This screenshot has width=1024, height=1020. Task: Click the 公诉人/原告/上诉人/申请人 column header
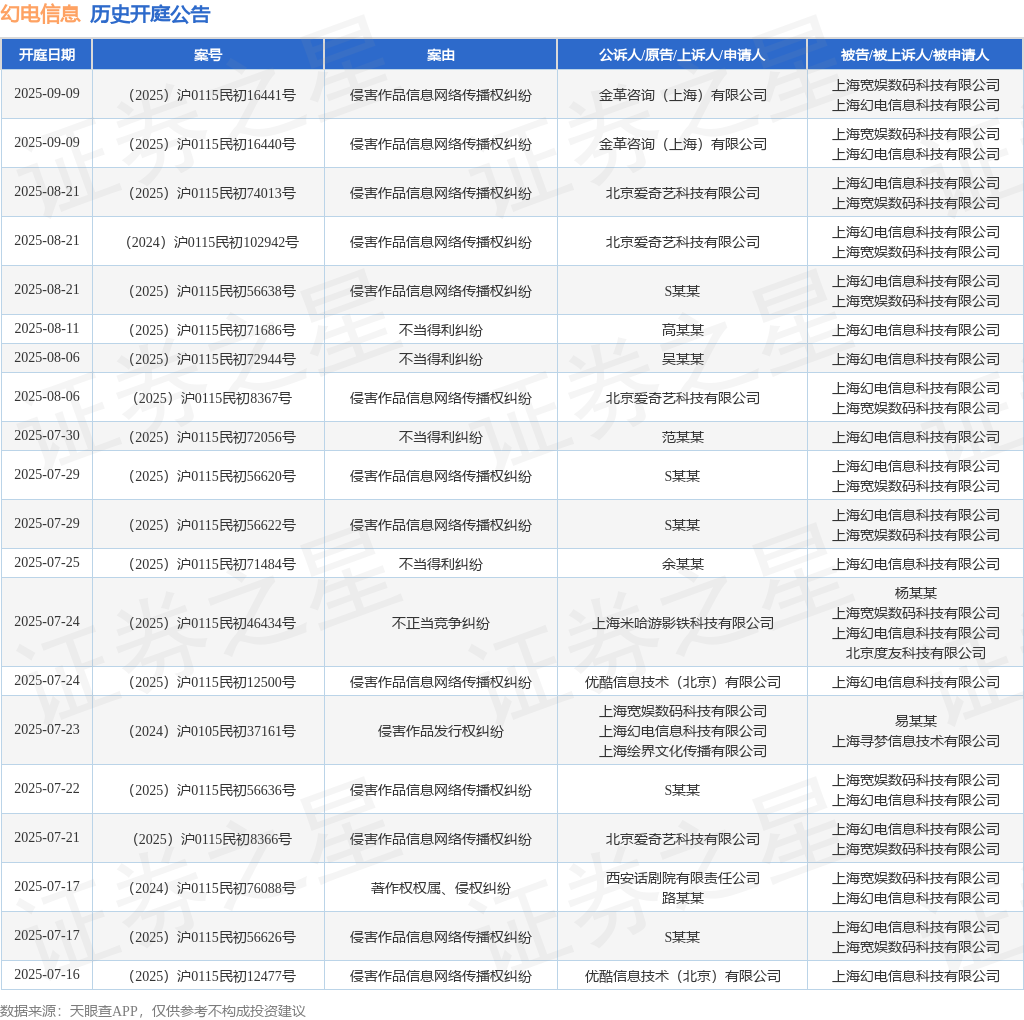pos(682,55)
